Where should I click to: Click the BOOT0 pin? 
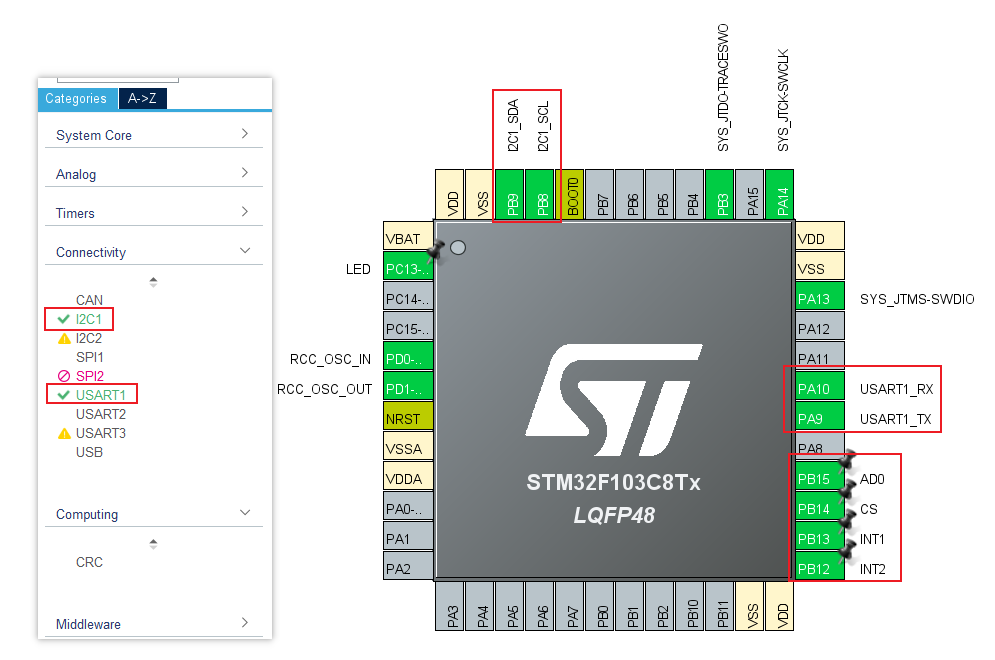(x=570, y=195)
